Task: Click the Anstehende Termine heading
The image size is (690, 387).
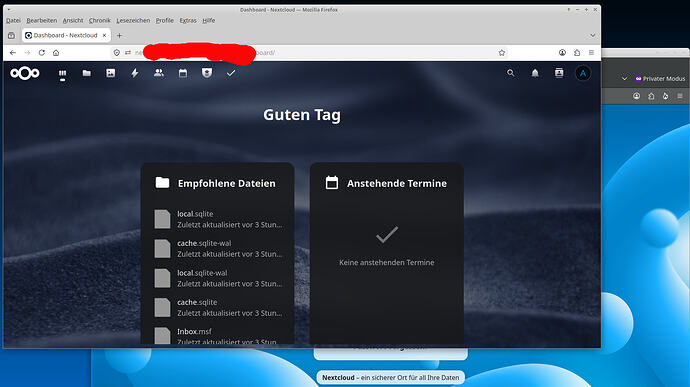Action: [x=396, y=184]
